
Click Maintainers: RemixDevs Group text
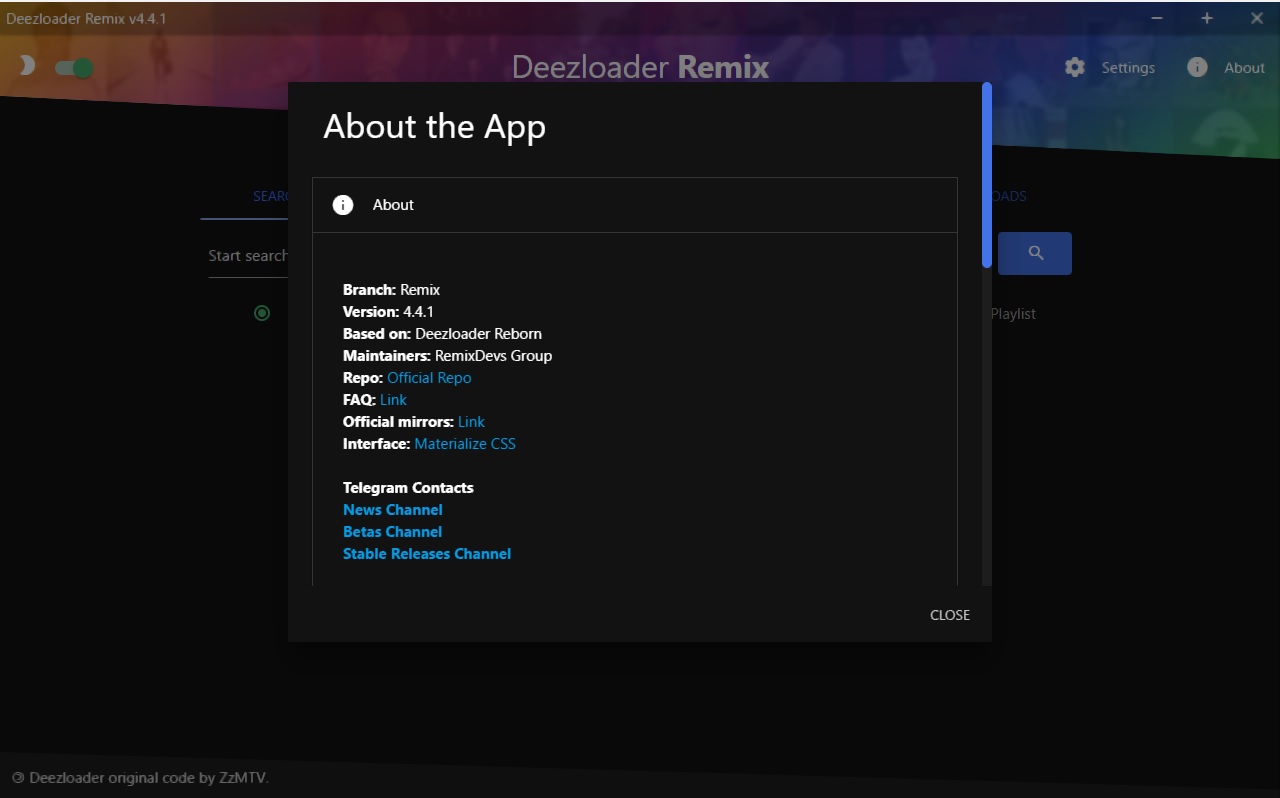coord(447,356)
